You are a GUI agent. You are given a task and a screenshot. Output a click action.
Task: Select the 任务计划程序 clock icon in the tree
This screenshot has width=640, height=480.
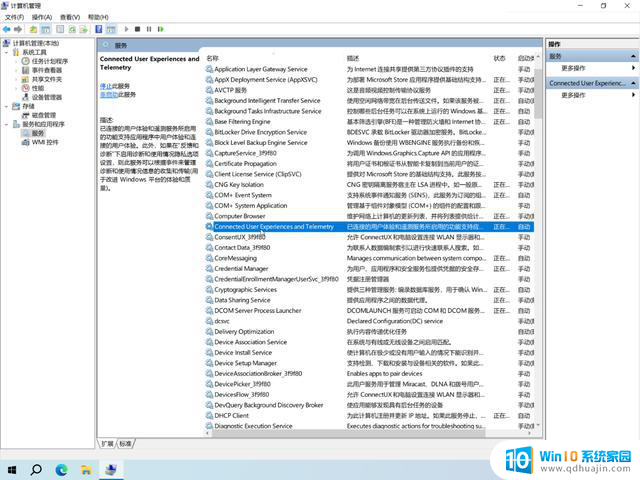point(25,61)
